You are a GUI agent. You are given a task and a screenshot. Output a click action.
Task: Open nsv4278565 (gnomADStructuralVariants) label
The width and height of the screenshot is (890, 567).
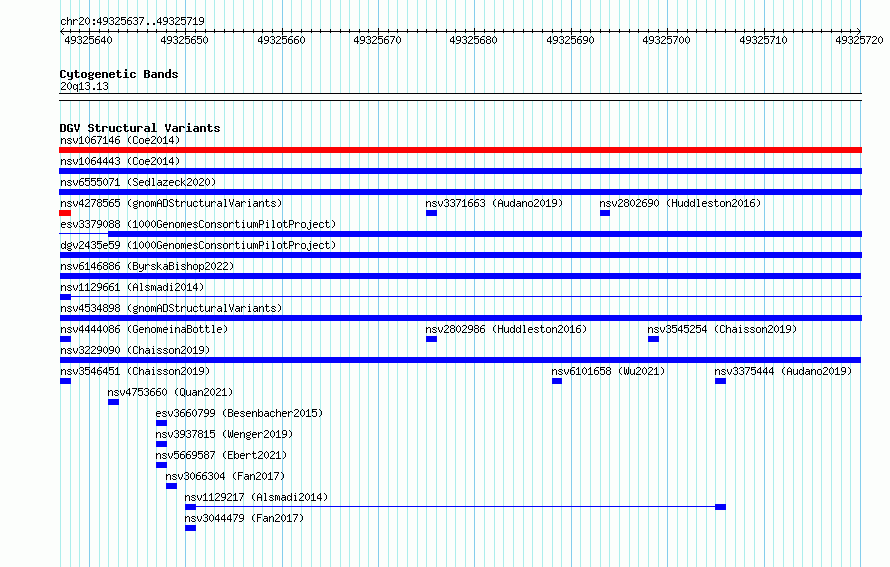pos(171,203)
